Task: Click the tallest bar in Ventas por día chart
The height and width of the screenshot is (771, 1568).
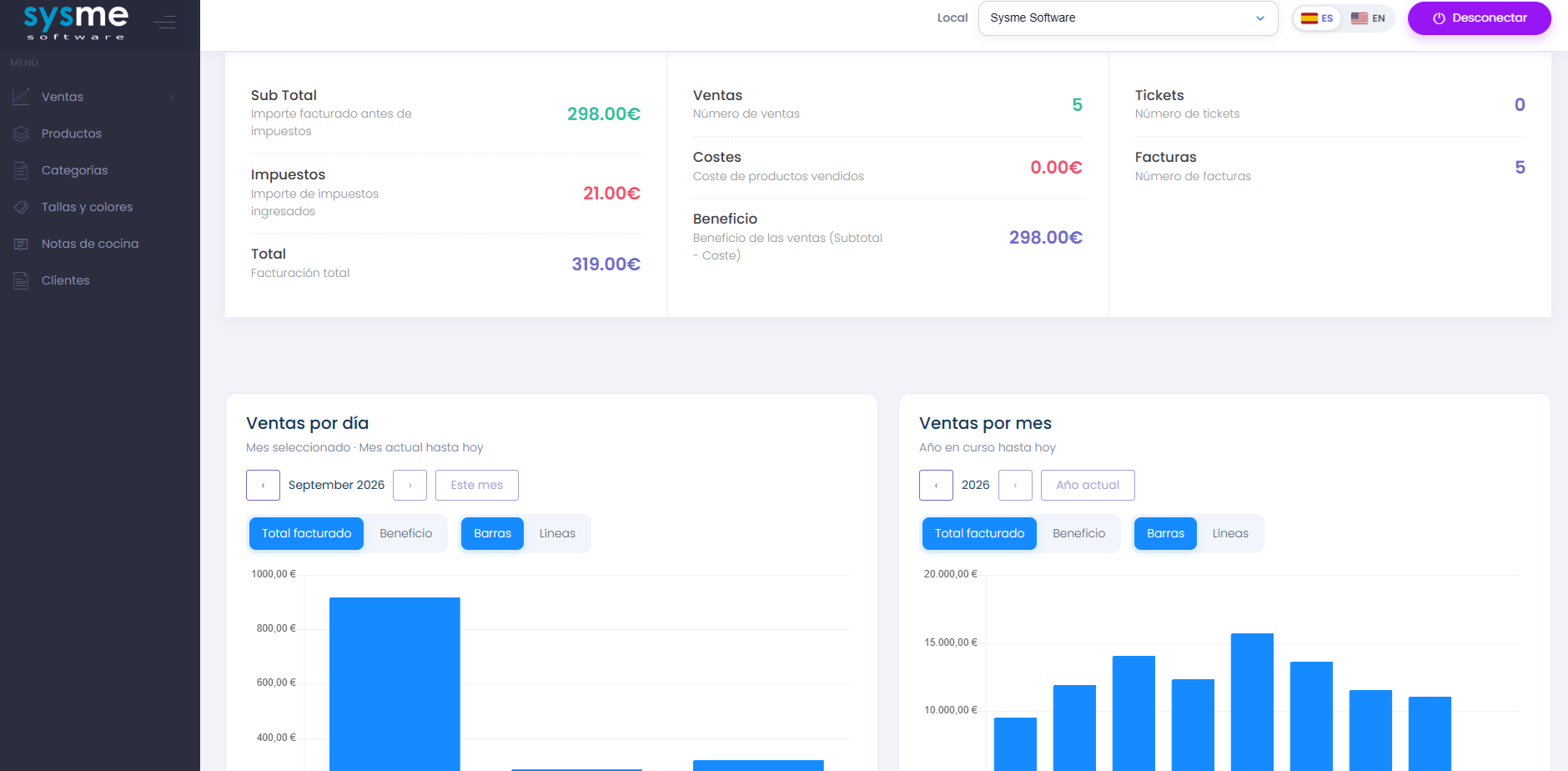Action: coord(395,684)
